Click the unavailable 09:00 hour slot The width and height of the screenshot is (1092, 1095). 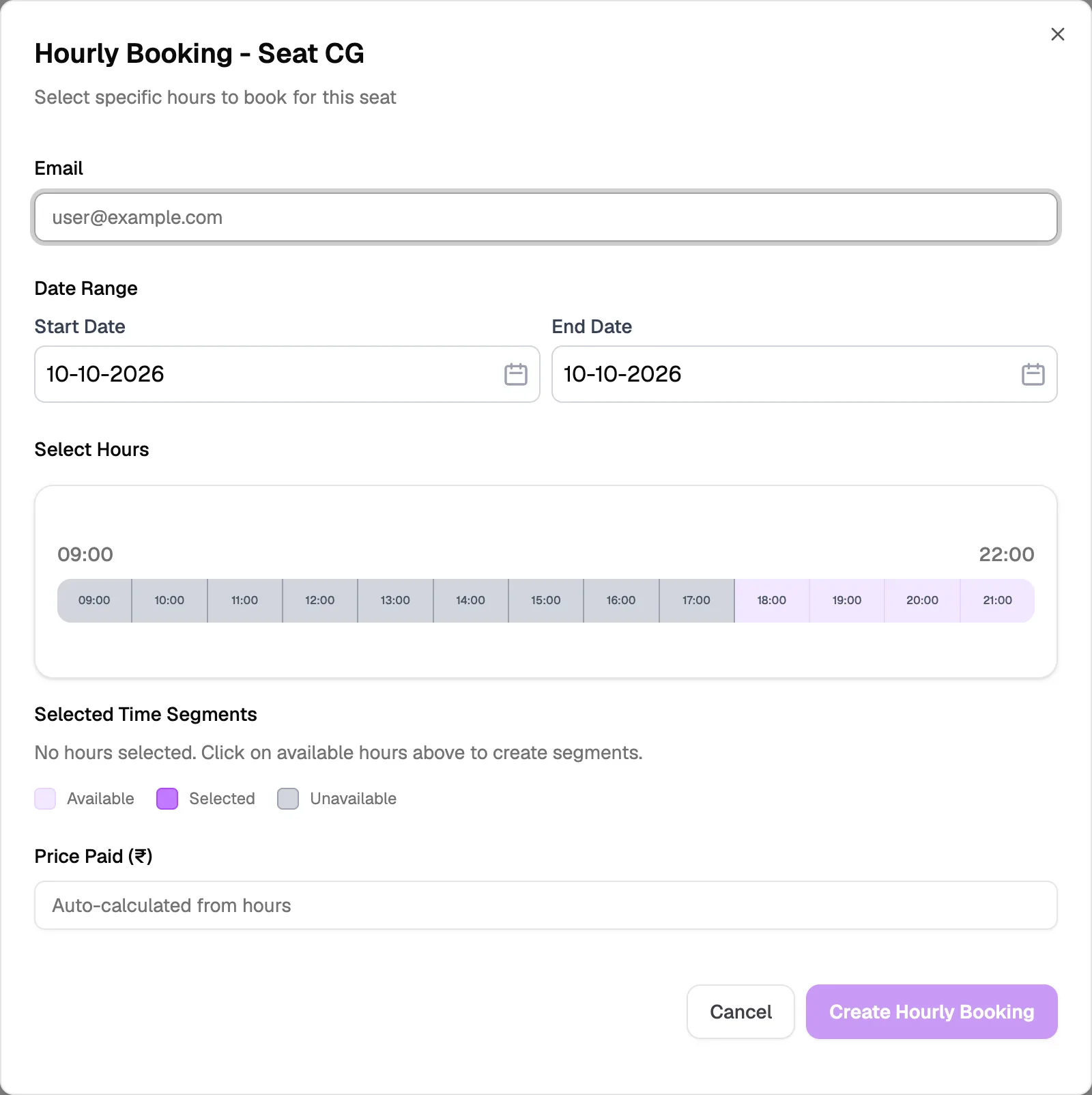click(x=94, y=601)
